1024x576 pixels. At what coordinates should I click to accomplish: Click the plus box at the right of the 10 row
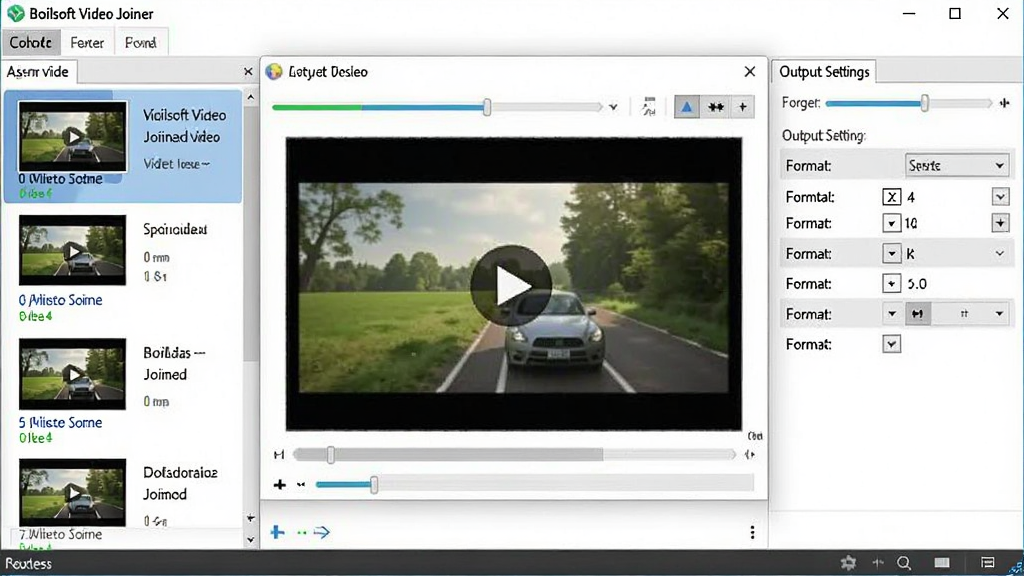(x=1000, y=223)
